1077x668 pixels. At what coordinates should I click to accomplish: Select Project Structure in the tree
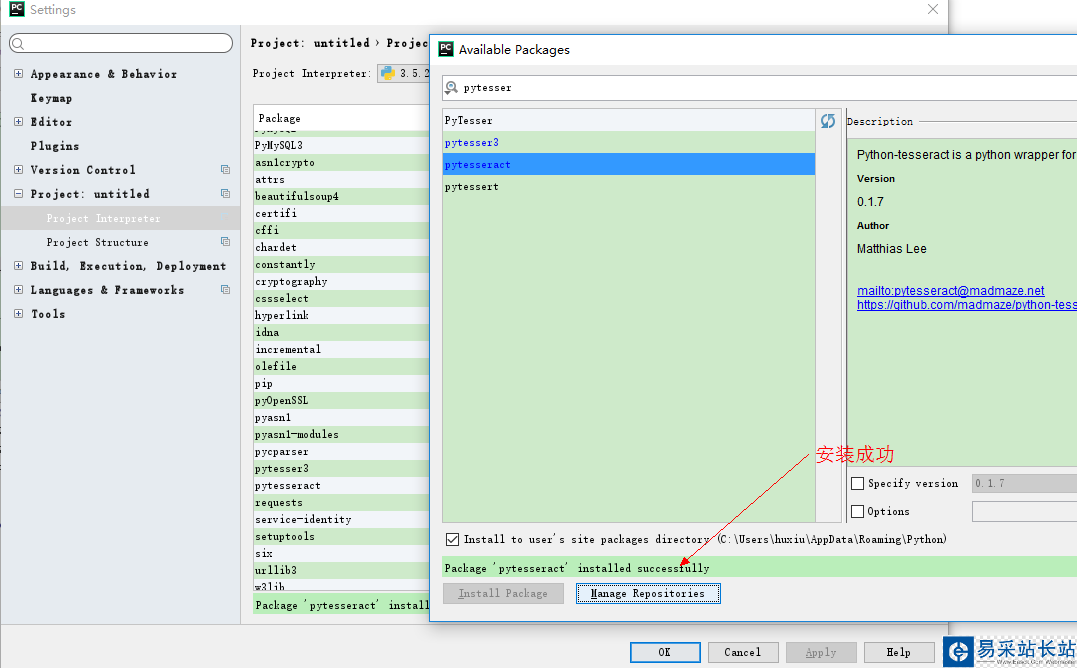pyautogui.click(x=98, y=242)
